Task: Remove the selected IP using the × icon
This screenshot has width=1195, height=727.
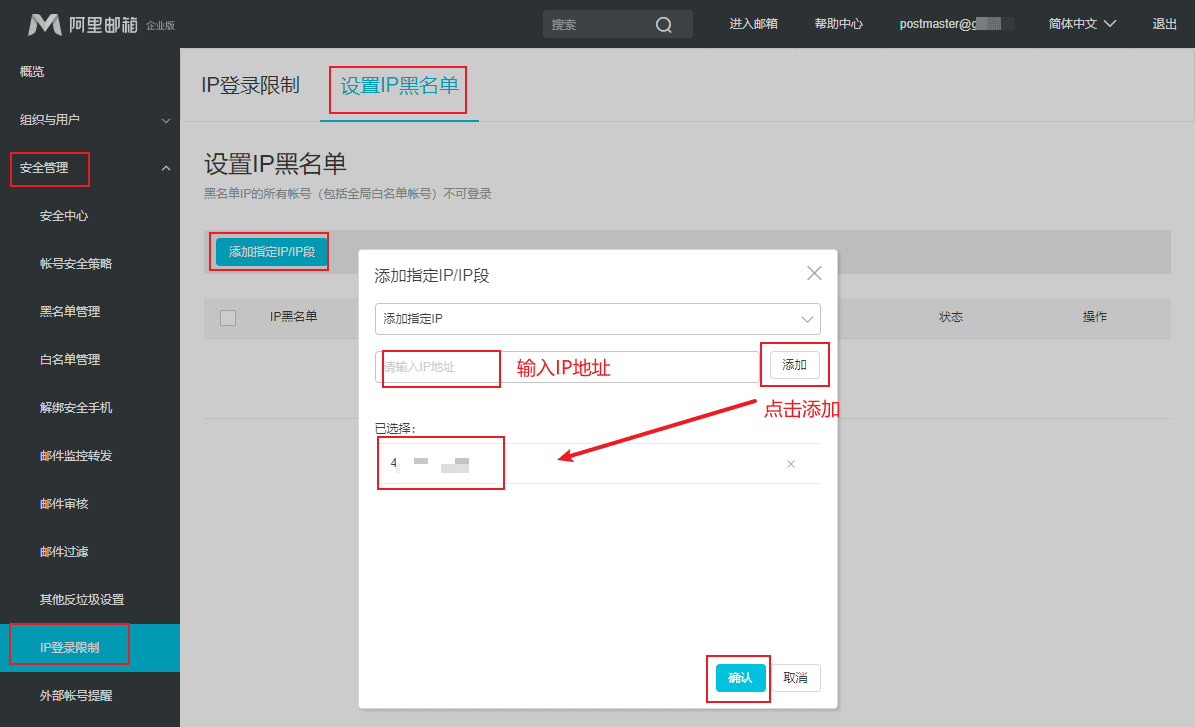Action: coord(790,463)
